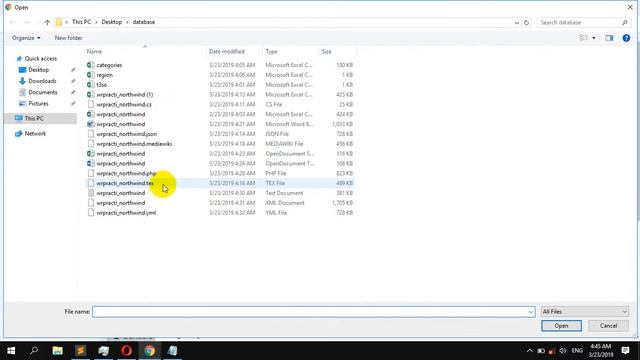Open Desktop in the navigation pane
Screen dimensions: 640x360
[38, 70]
